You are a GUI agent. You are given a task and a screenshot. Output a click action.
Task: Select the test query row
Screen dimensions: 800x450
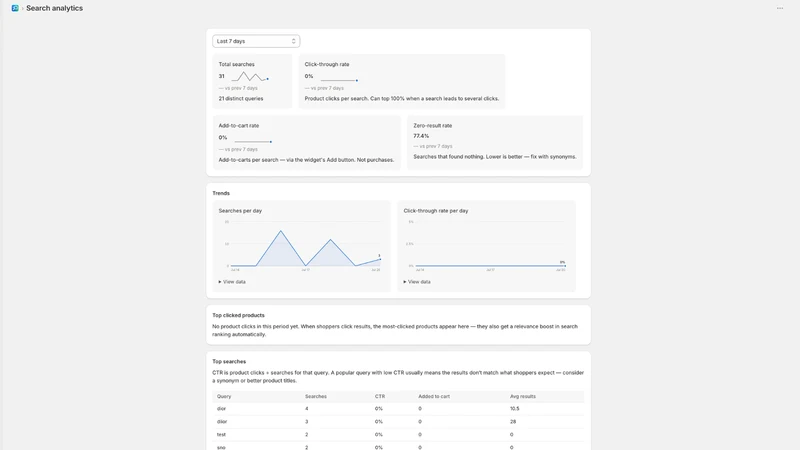(398, 435)
